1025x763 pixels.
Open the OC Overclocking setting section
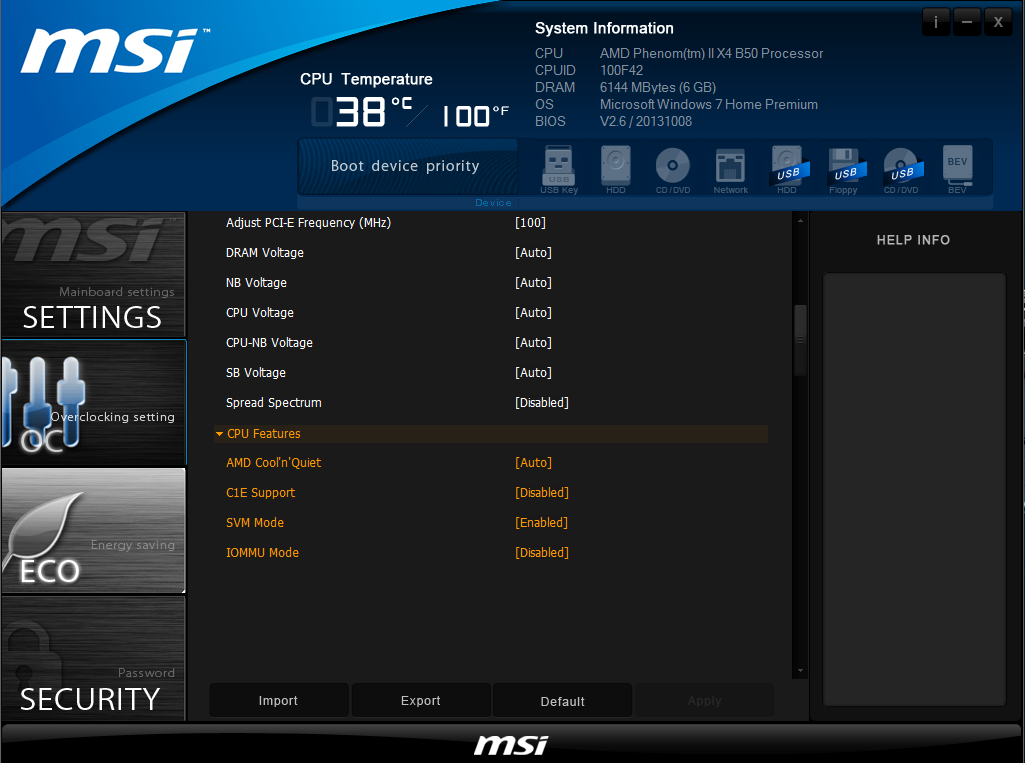pos(93,402)
